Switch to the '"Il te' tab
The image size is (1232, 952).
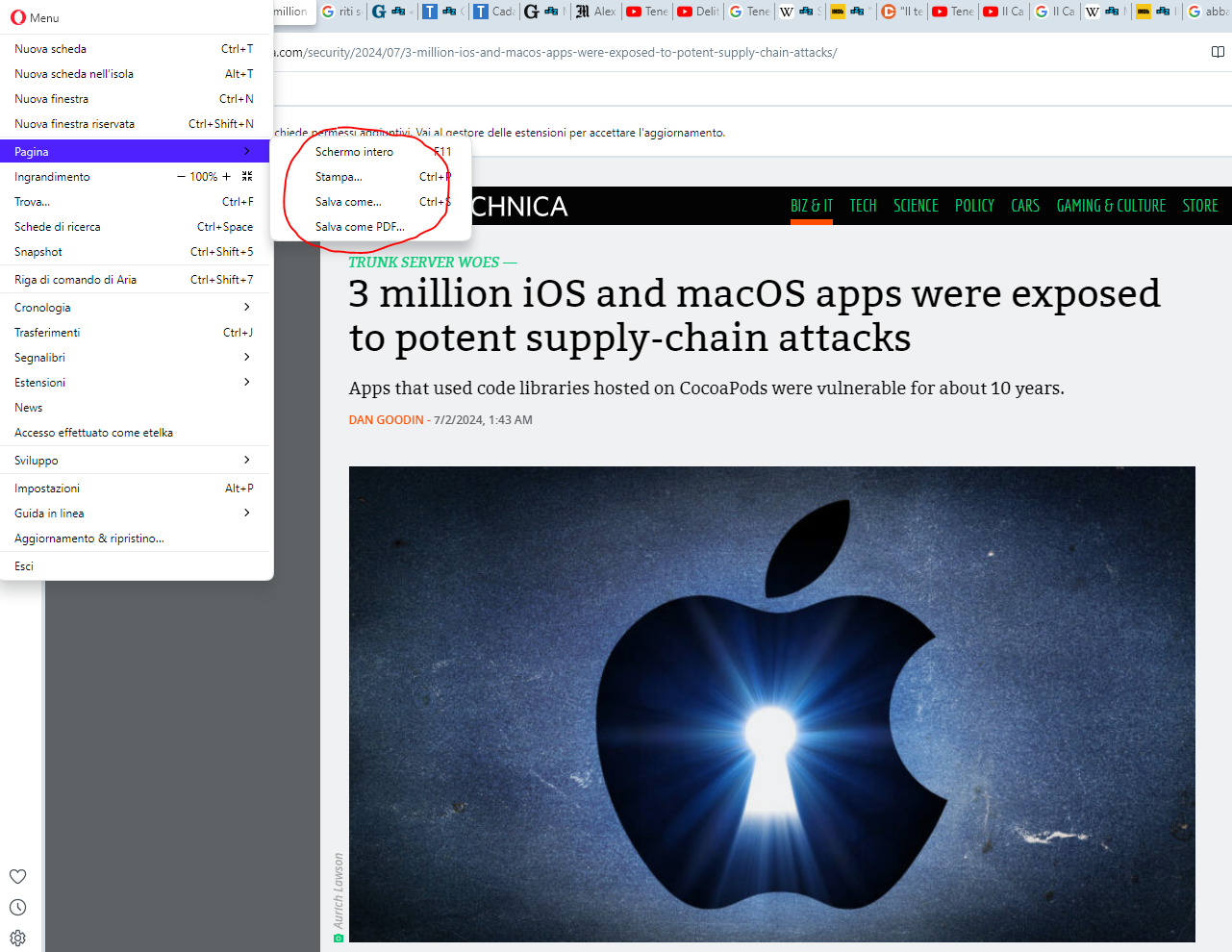[x=902, y=12]
